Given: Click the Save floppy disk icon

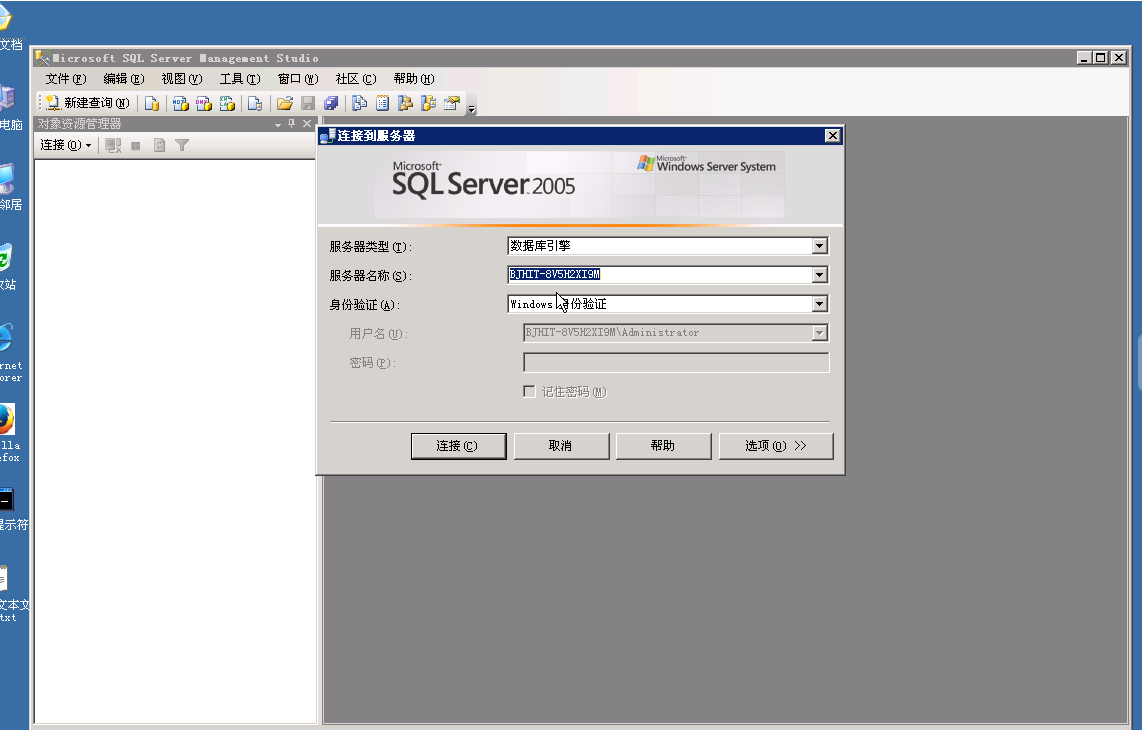Looking at the screenshot, I should coord(308,103).
